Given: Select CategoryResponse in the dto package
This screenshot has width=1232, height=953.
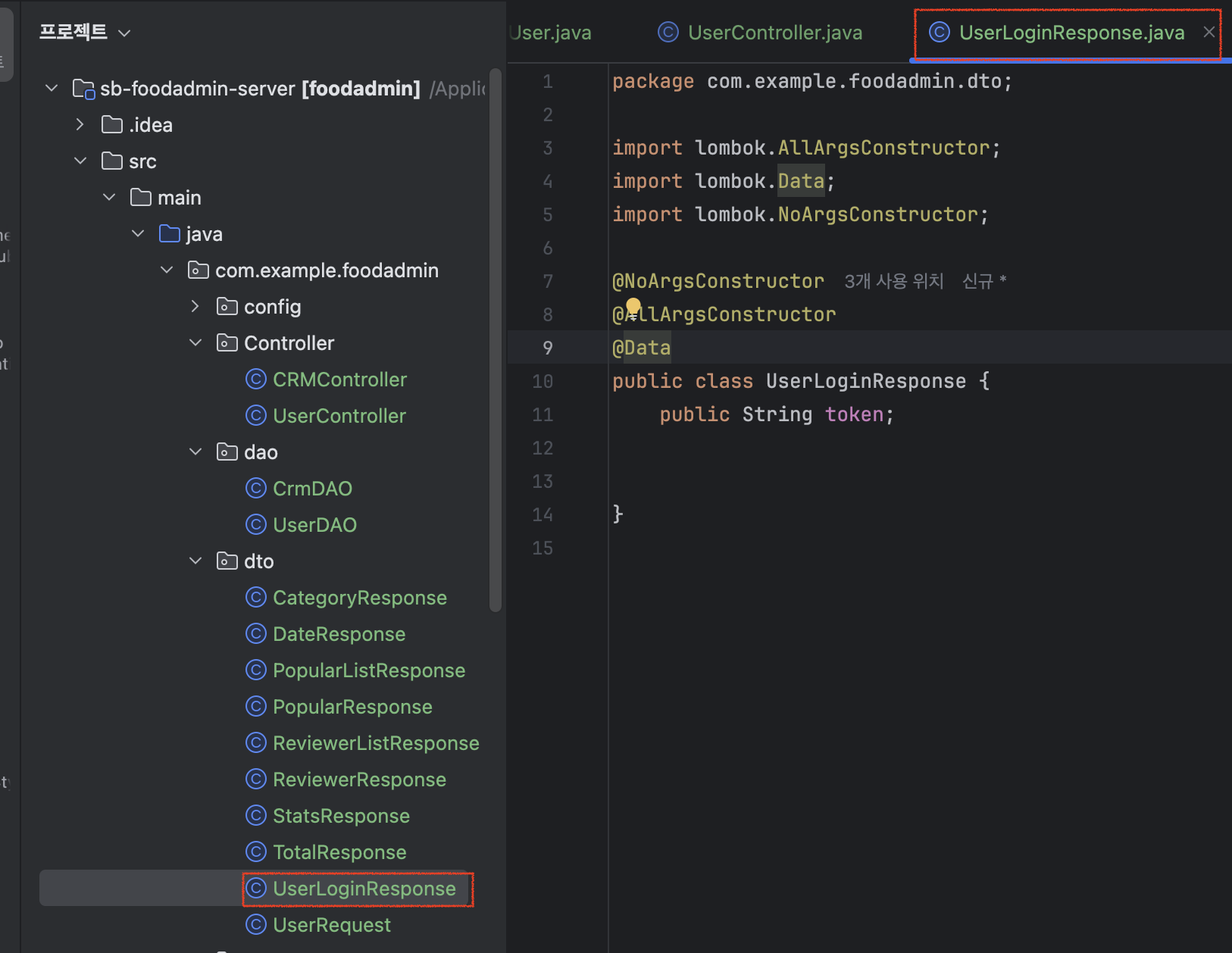Looking at the screenshot, I should (x=360, y=598).
